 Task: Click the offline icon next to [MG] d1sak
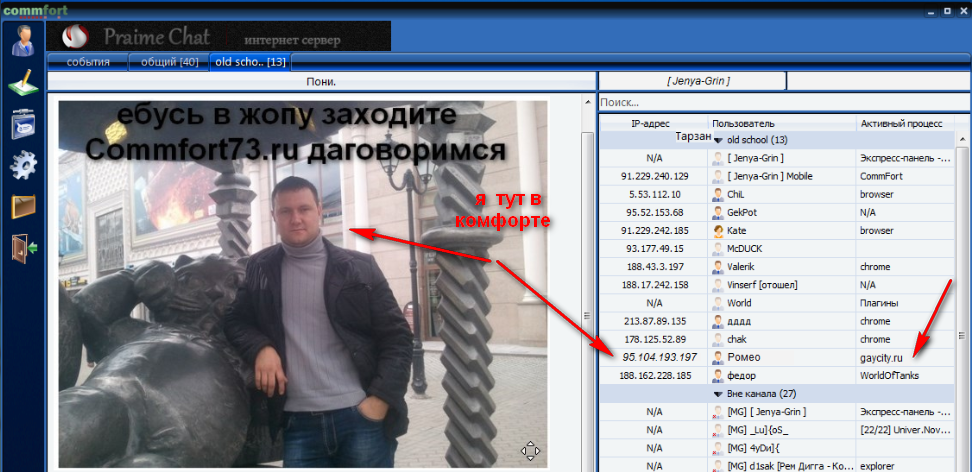[x=718, y=465]
